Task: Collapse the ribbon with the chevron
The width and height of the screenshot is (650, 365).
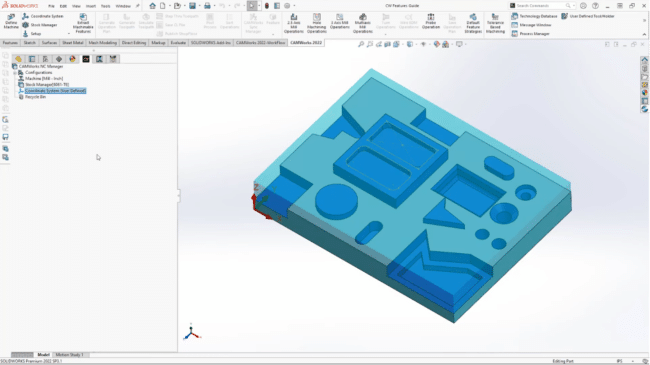Action: pyautogui.click(x=644, y=34)
